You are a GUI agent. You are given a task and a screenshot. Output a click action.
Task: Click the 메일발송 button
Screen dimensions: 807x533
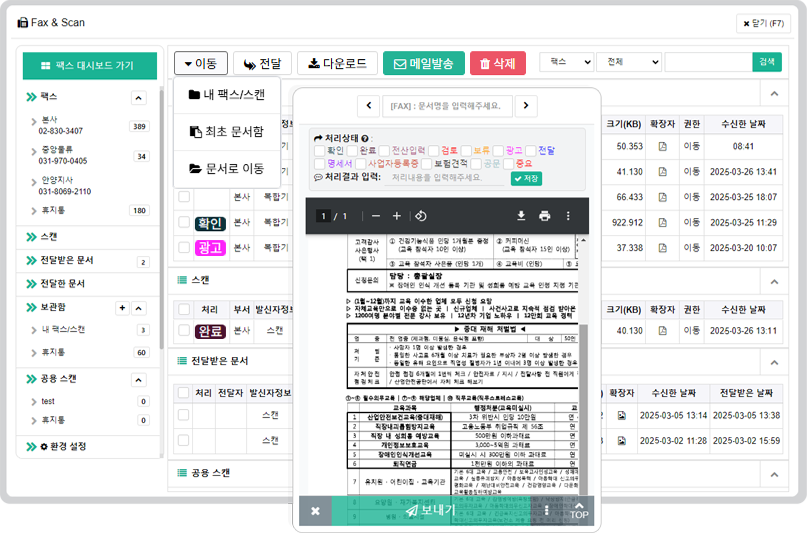(x=424, y=64)
